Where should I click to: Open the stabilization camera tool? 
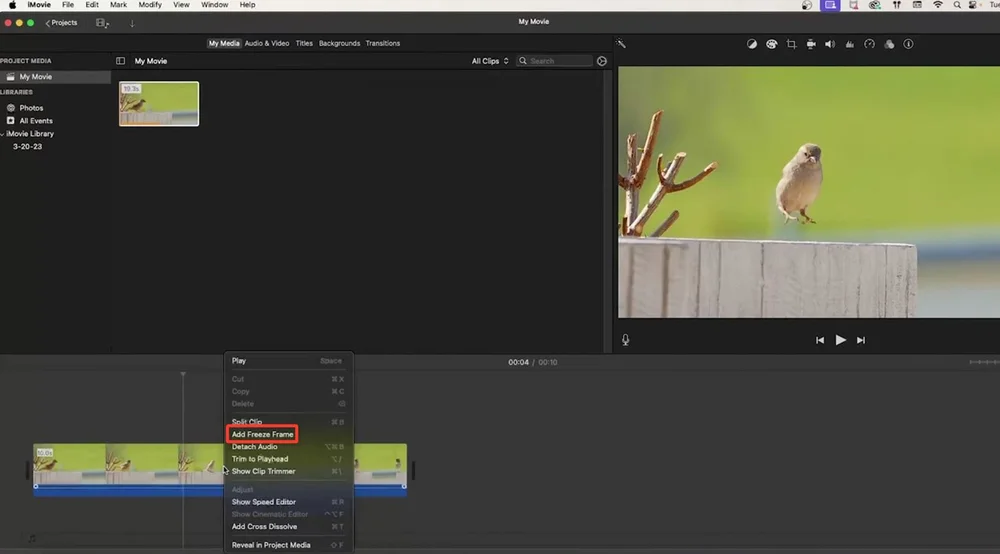811,44
